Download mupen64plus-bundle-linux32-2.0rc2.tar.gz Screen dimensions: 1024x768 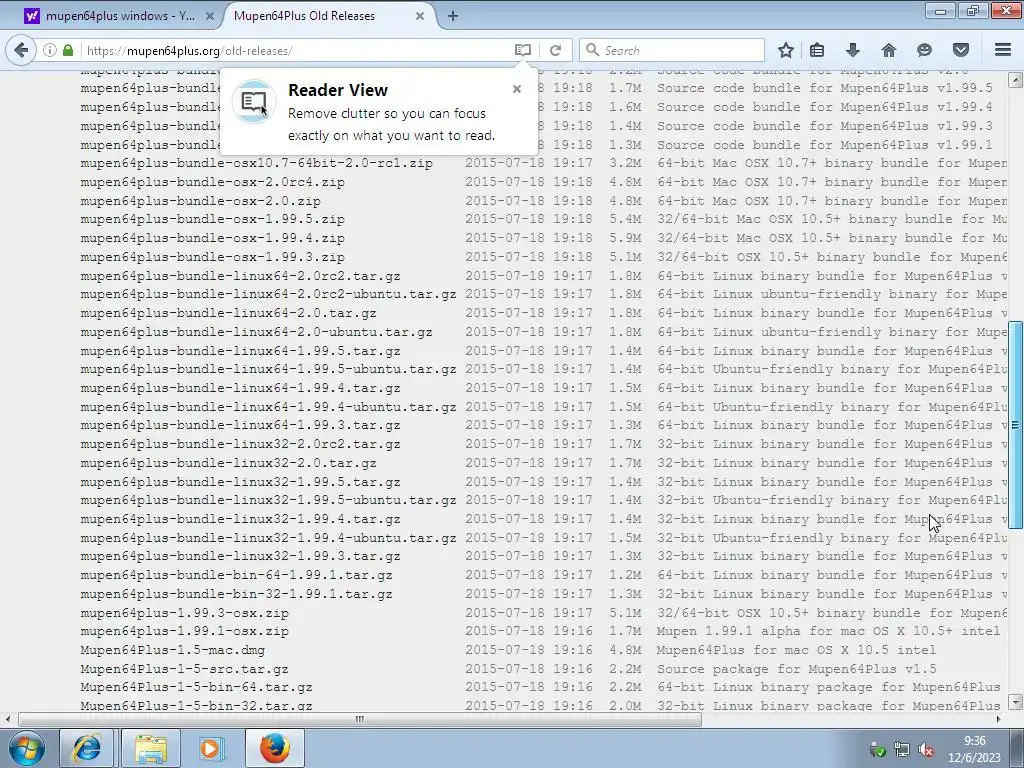click(240, 445)
